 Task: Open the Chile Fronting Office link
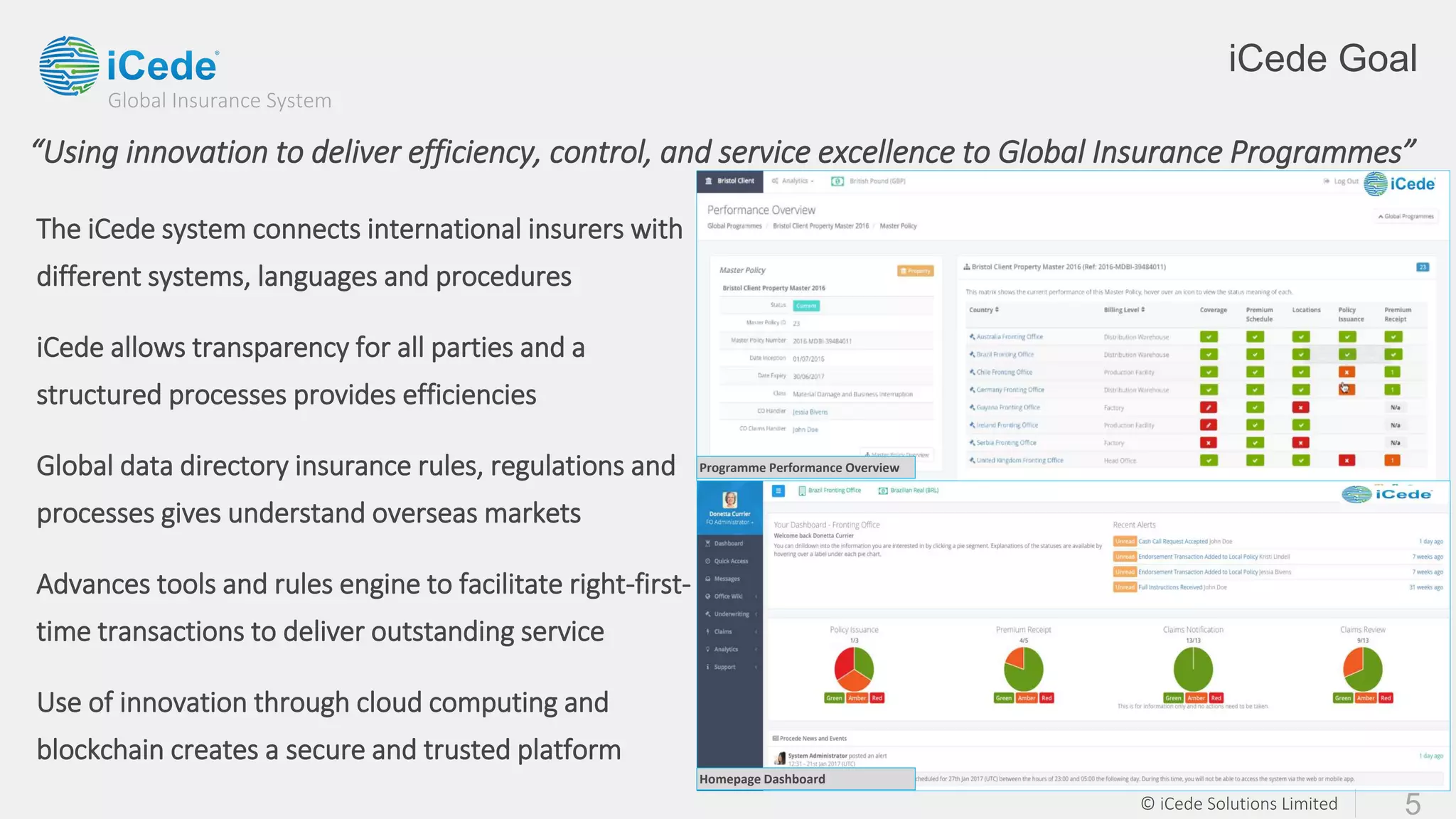1004,373
